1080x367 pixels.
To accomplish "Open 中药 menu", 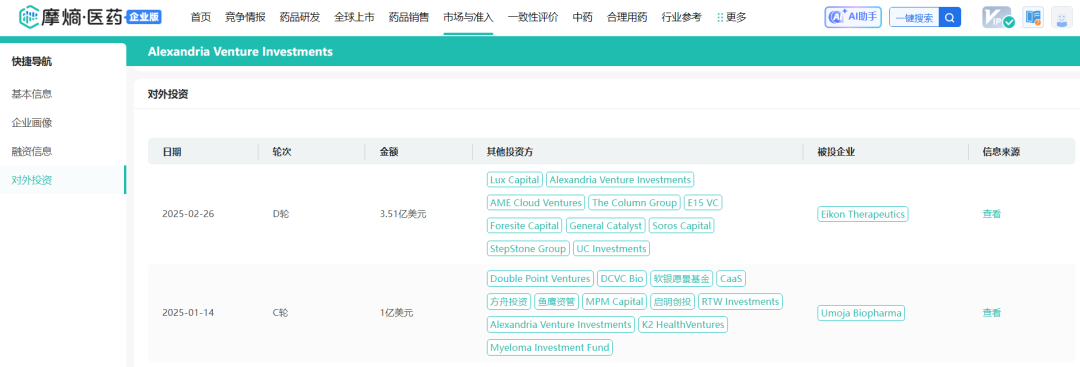I will 583,17.
